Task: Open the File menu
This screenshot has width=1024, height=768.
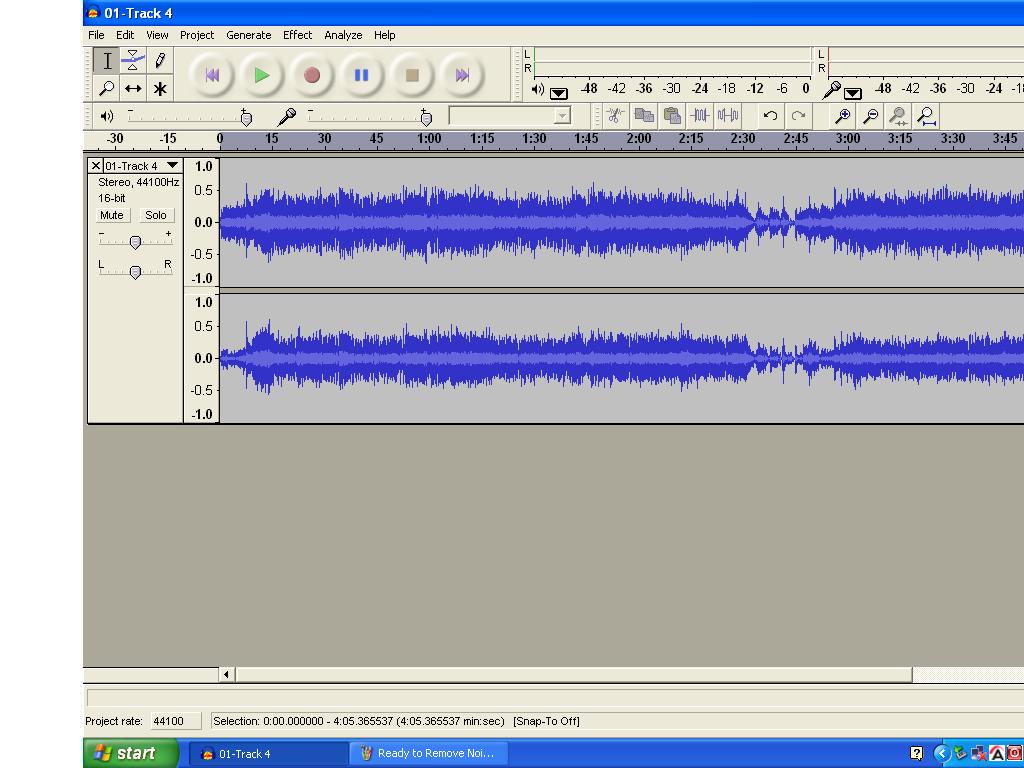Action: click(x=96, y=35)
